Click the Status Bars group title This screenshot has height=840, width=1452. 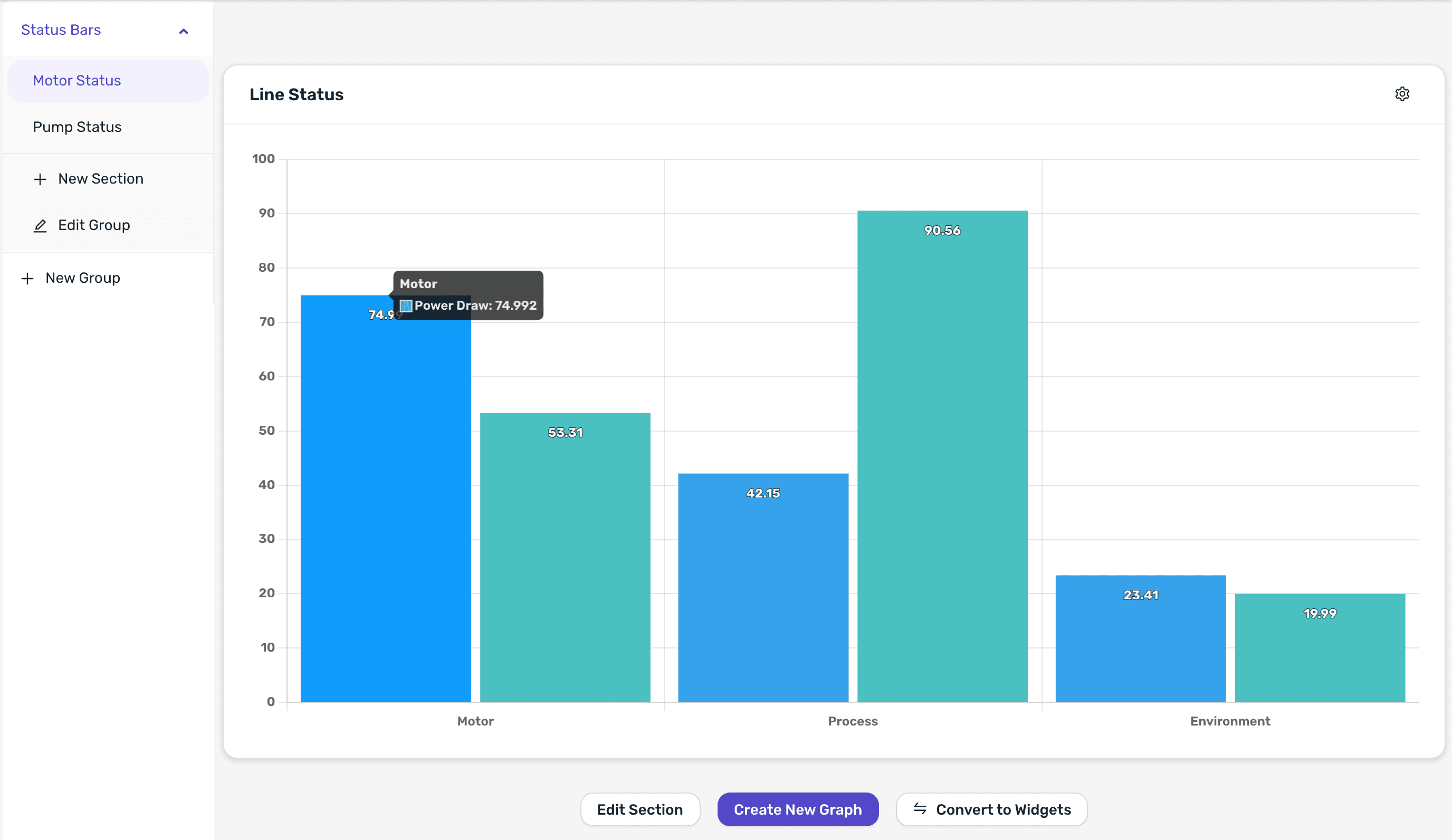pos(61,30)
